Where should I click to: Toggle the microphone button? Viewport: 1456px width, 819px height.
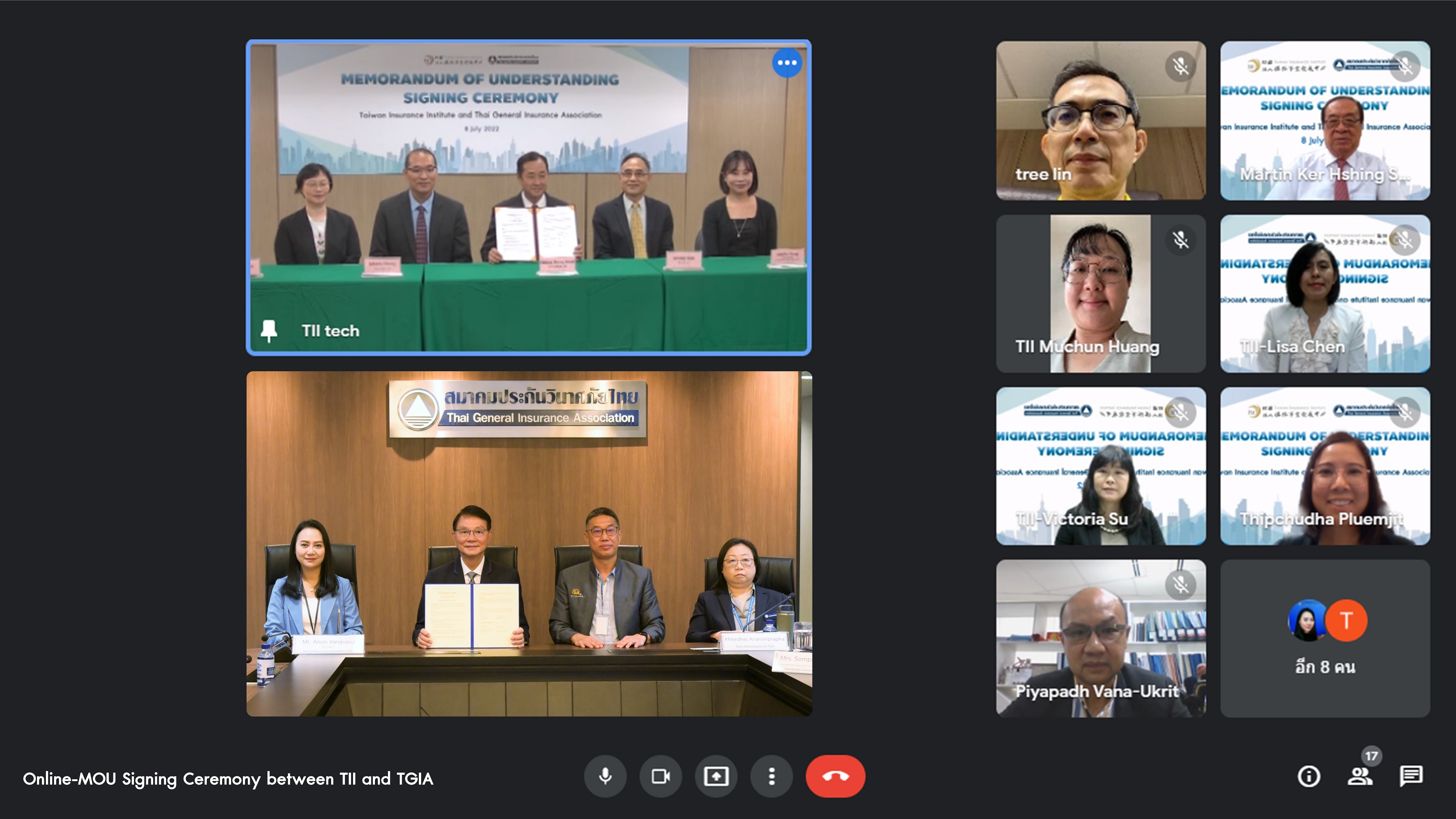[x=605, y=776]
